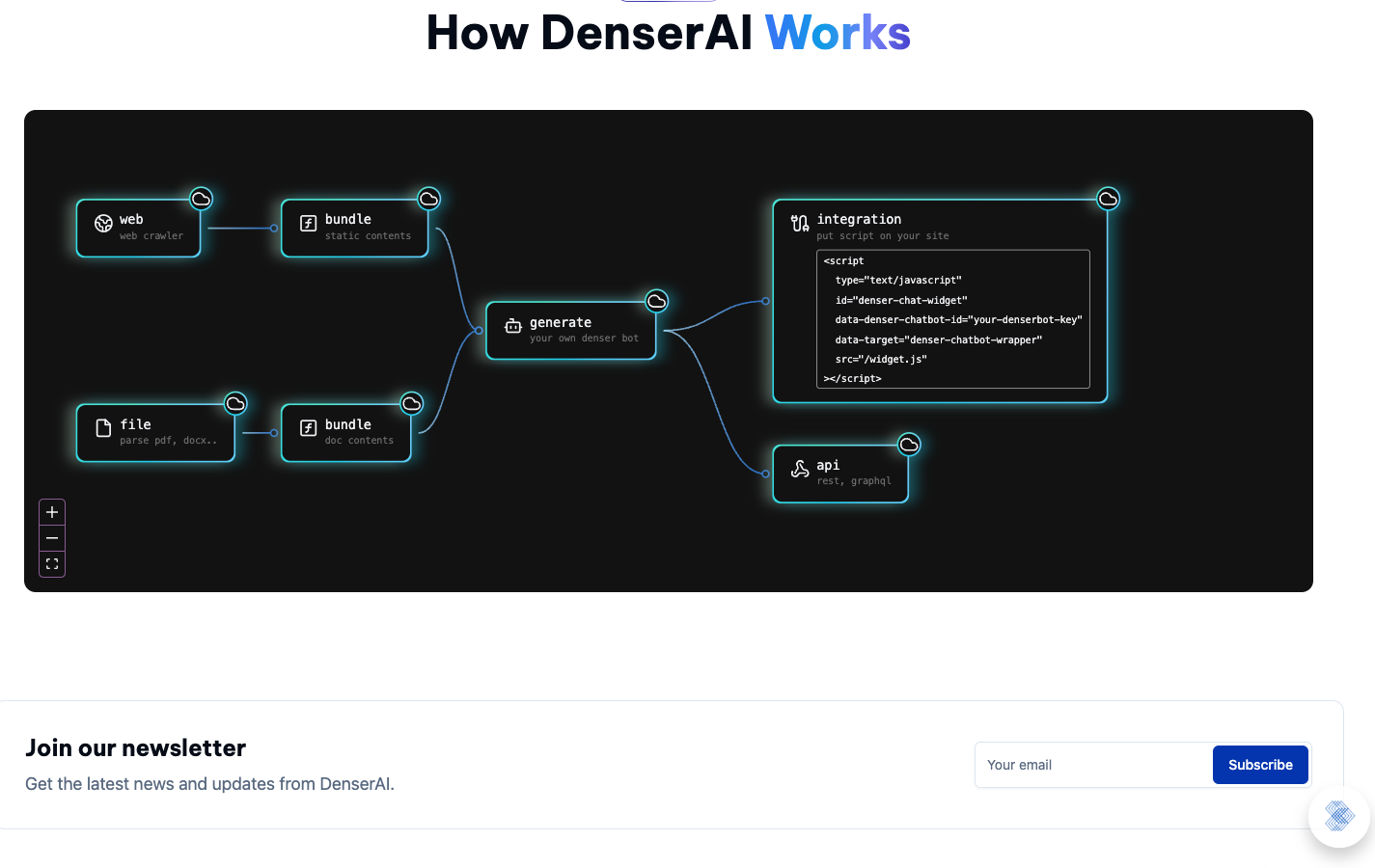Click the cloud badge on the integration node
This screenshot has width=1375, height=868.
point(1108,199)
